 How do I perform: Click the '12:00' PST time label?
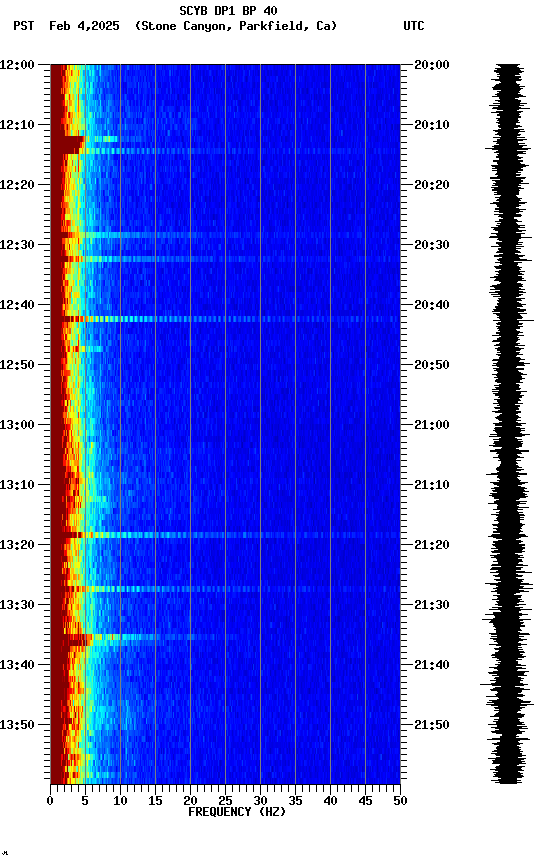pos(17,65)
